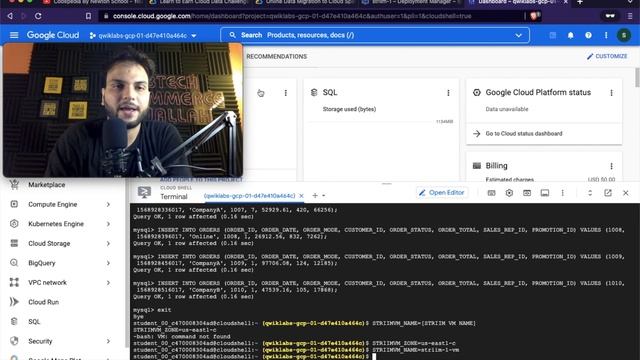Expand the Security submenu arrow
This screenshot has height=360, width=640.
tap(108, 341)
